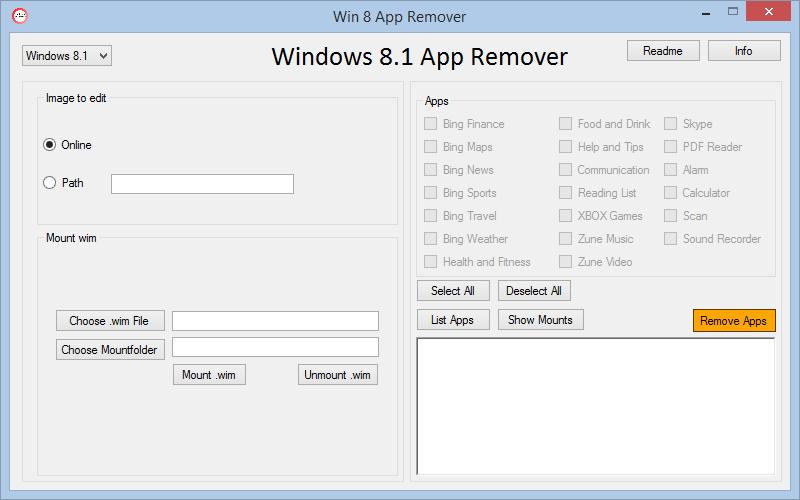This screenshot has width=800, height=500.
Task: Check the Bing Maps checkbox
Action: tap(431, 147)
